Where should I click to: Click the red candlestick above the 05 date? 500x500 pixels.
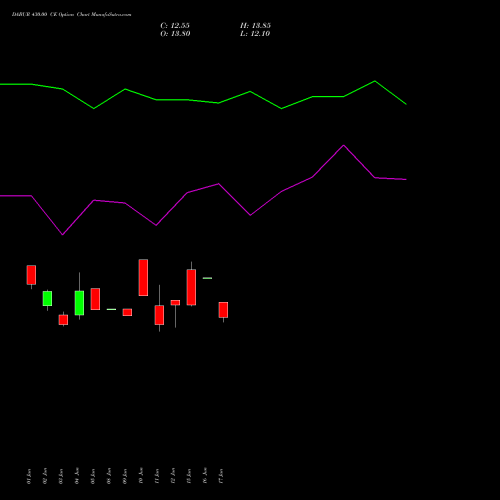pos(95,299)
